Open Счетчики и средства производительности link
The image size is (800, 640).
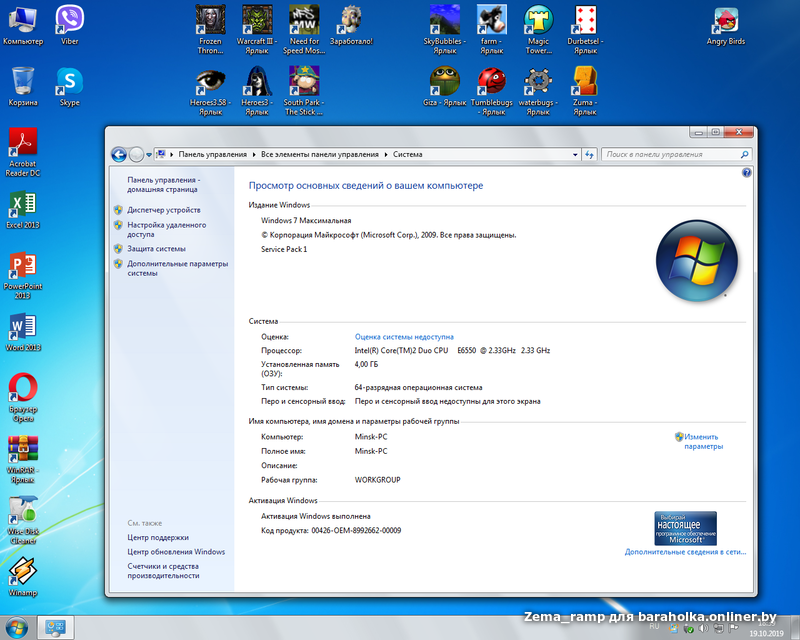coord(163,571)
